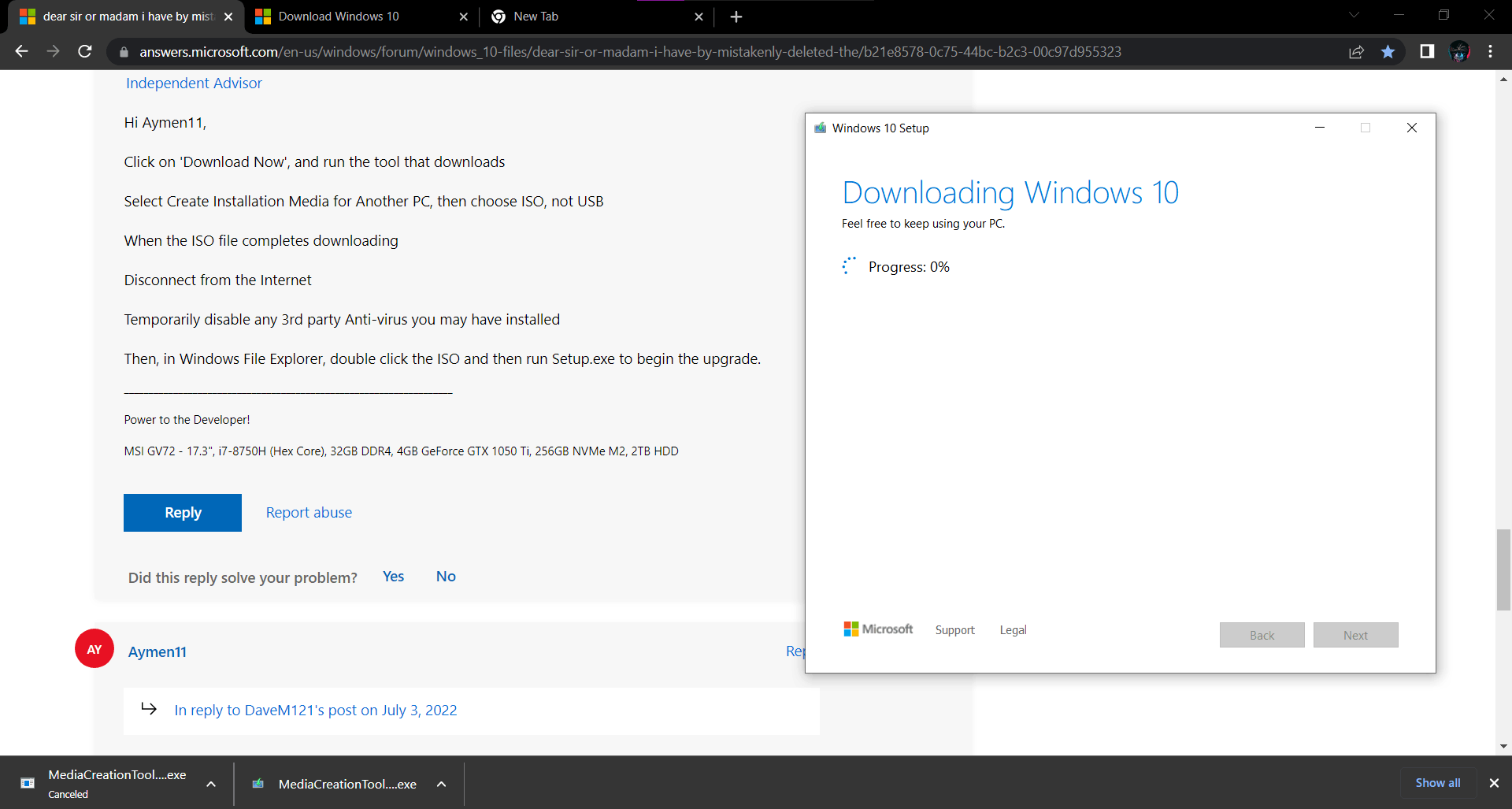The image size is (1512, 809).
Task: Close the downloads bar
Action: pos(1494,783)
